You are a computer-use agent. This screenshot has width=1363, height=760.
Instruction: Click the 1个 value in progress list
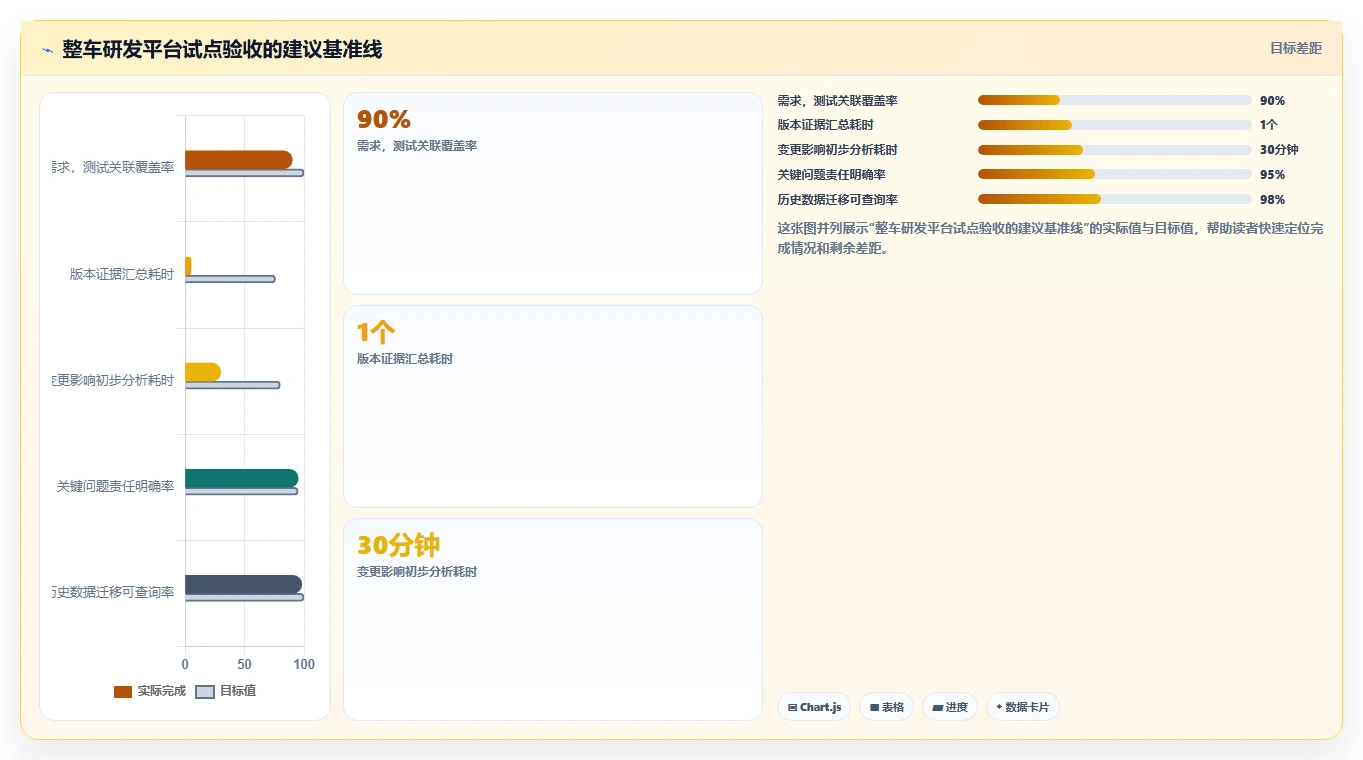[x=1268, y=125]
